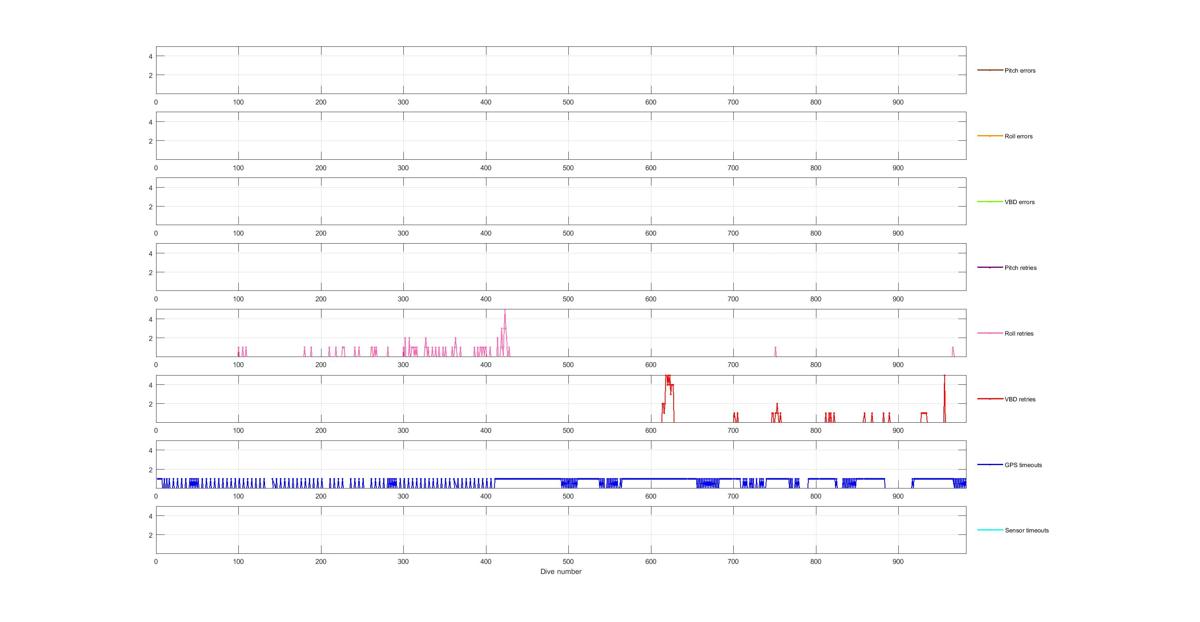Select the Pitch retries legend text

(1020, 268)
